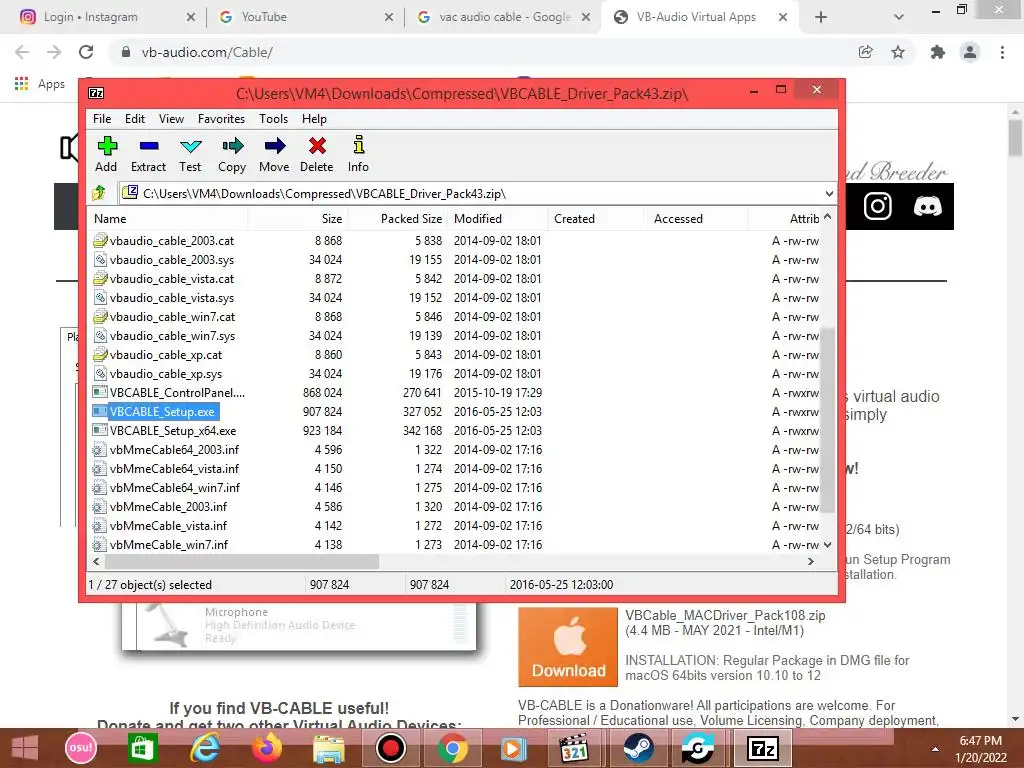Open Chrome three-dot menu

point(1002,52)
